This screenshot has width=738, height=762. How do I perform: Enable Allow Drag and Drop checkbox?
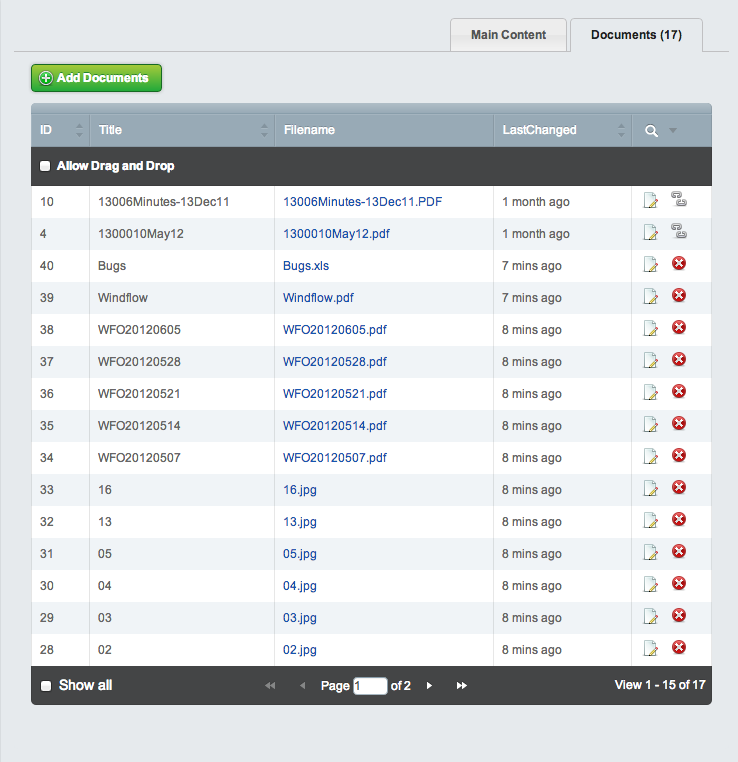coord(45,166)
